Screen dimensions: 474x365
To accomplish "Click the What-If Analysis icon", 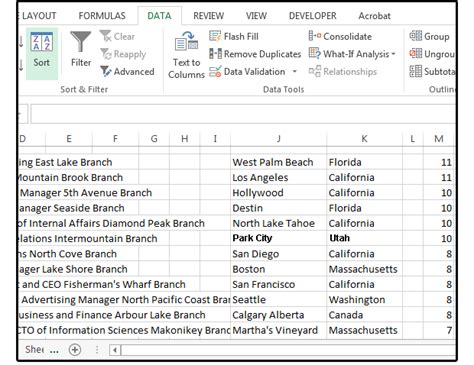I will [314, 54].
